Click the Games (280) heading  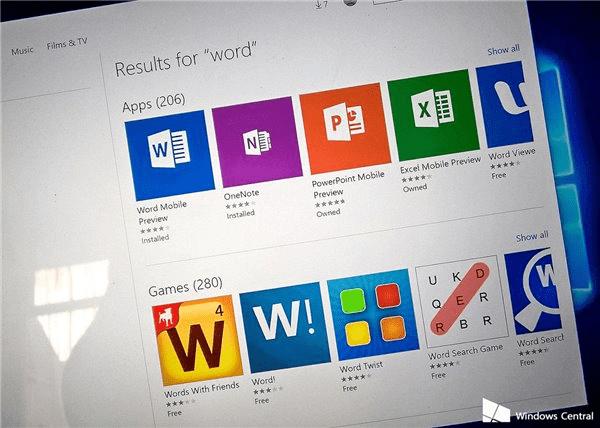(x=185, y=286)
